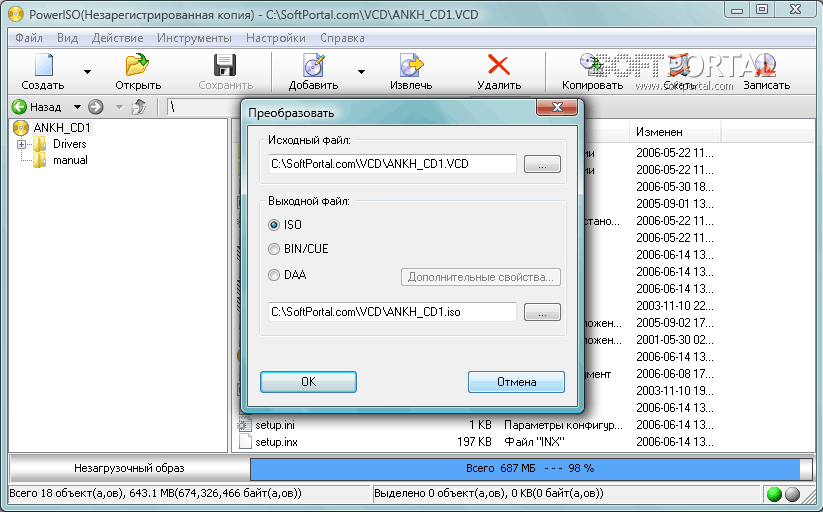Click the output file path input field
Image resolution: width=823 pixels, height=512 pixels.
(392, 312)
